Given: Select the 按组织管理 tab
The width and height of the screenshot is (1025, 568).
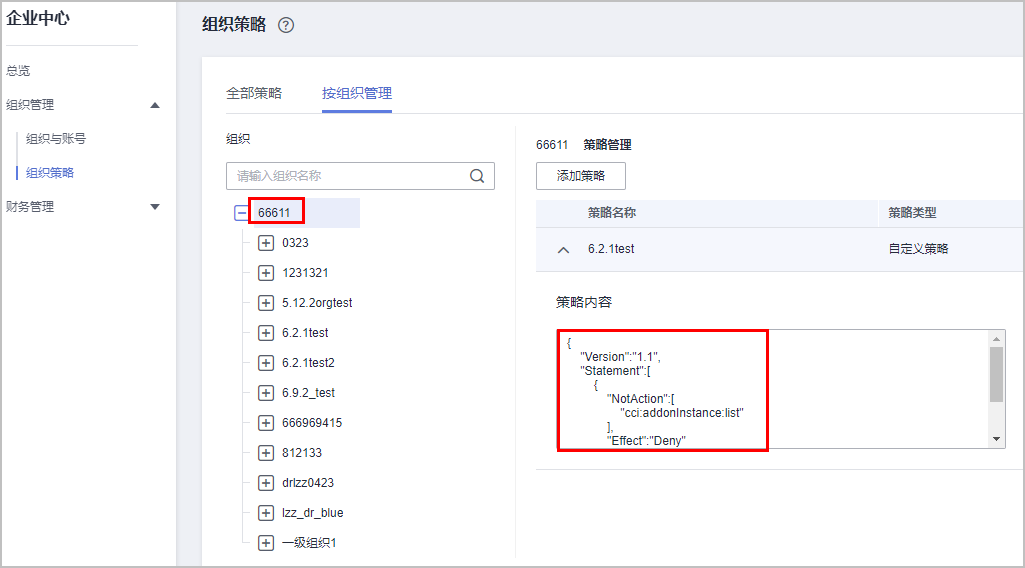Looking at the screenshot, I should coord(357,93).
